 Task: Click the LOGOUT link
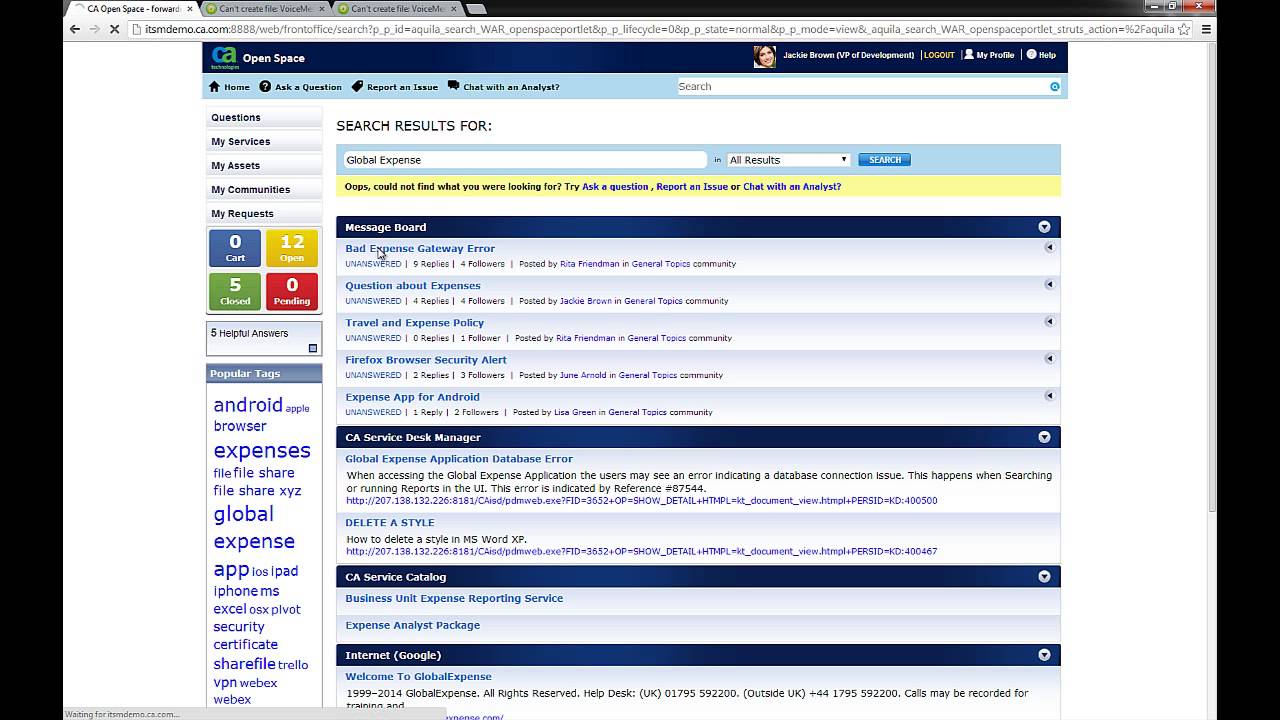click(939, 55)
